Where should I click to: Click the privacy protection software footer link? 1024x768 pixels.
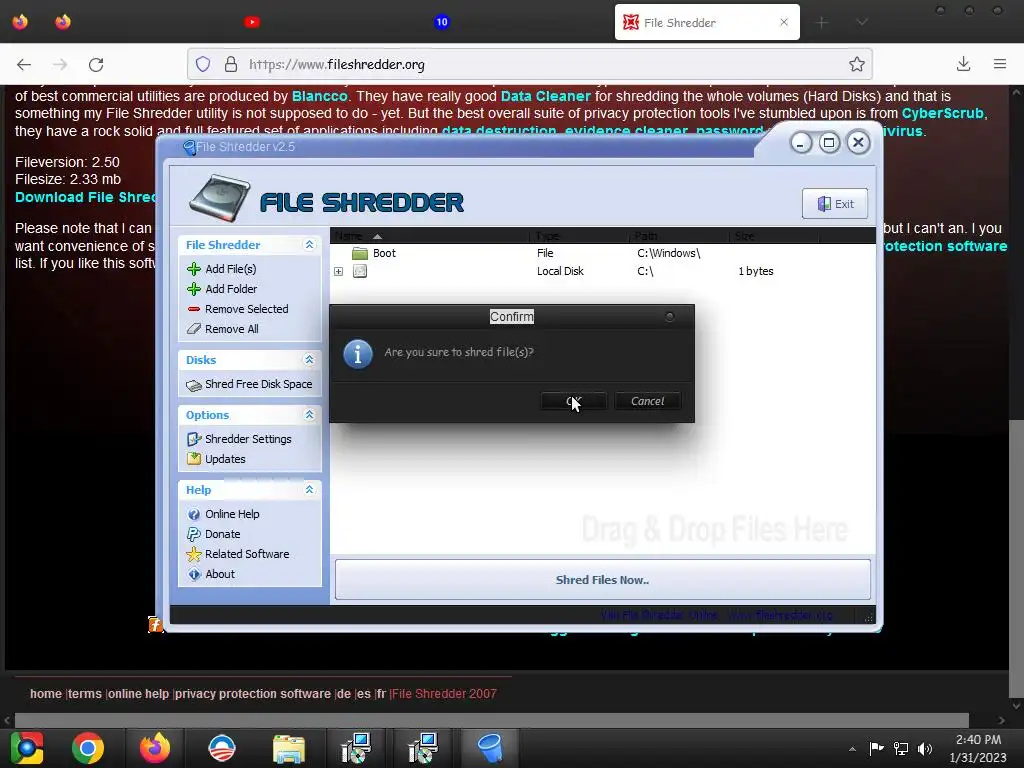[x=253, y=694]
